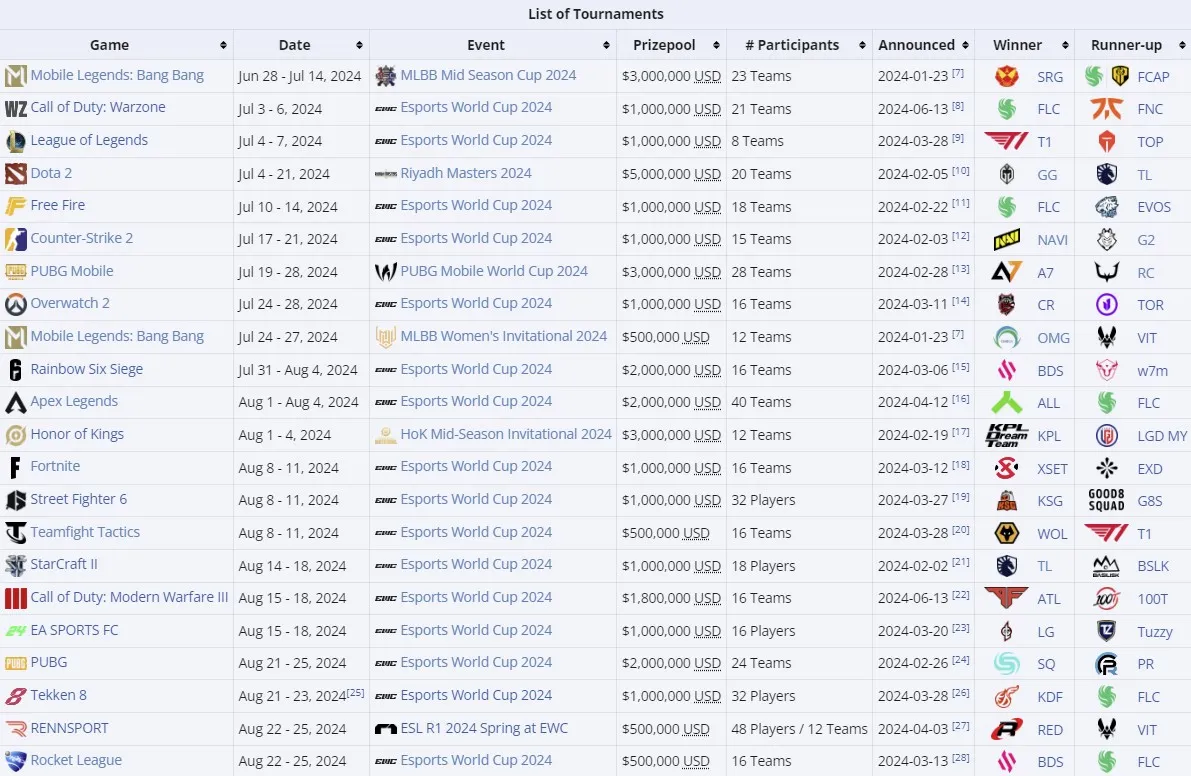
Task: Click the Overwatch 2 game icon
Action: click(15, 304)
